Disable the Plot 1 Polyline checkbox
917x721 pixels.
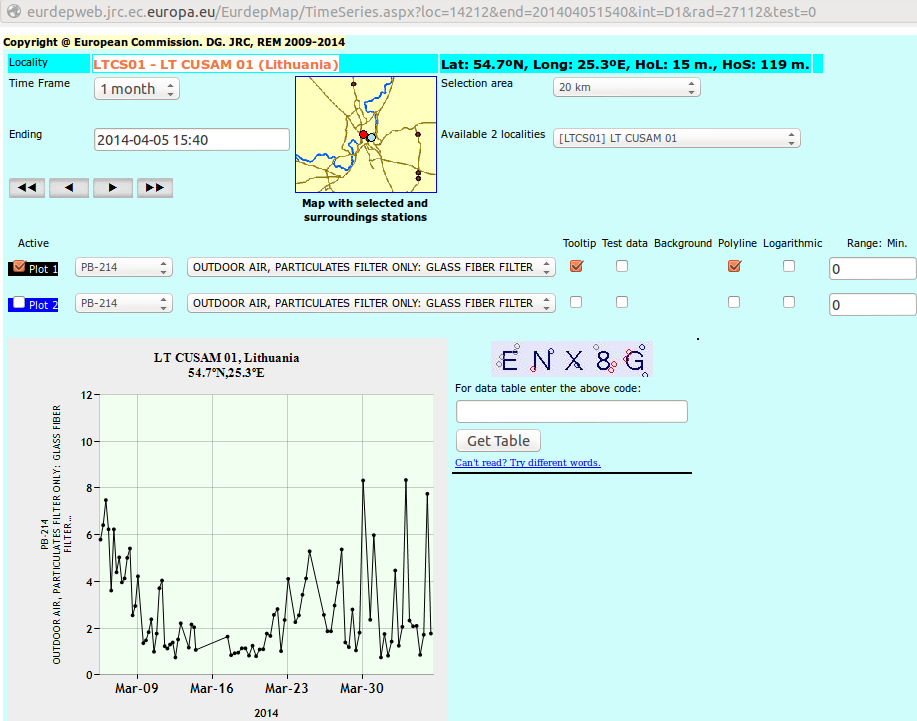click(735, 266)
